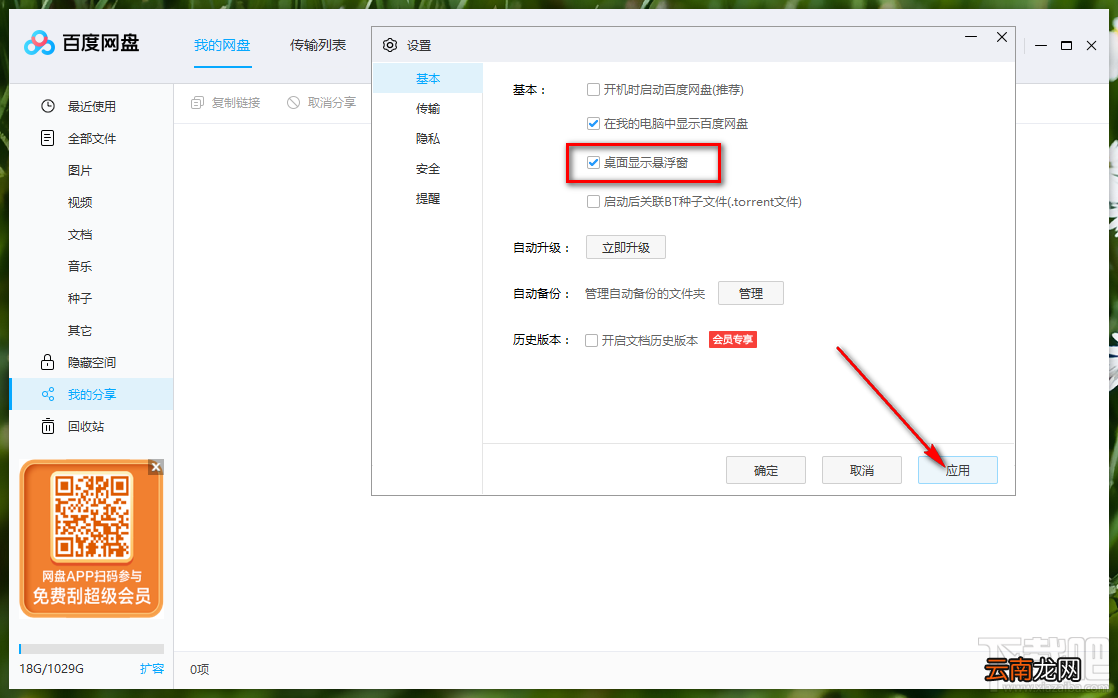Click 复制链接 in the toolbar

[236, 103]
